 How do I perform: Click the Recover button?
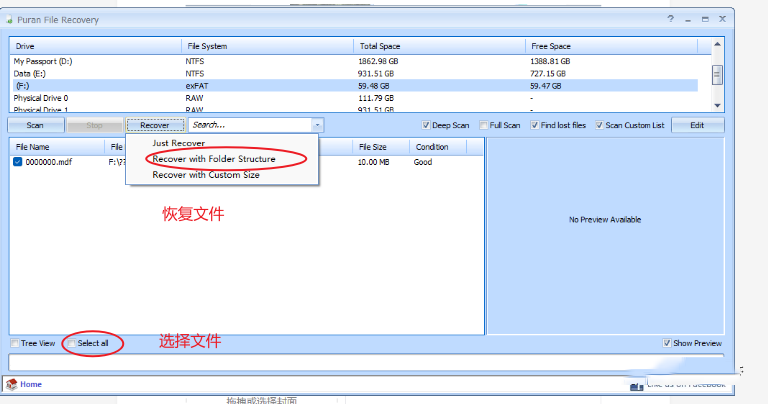155,125
